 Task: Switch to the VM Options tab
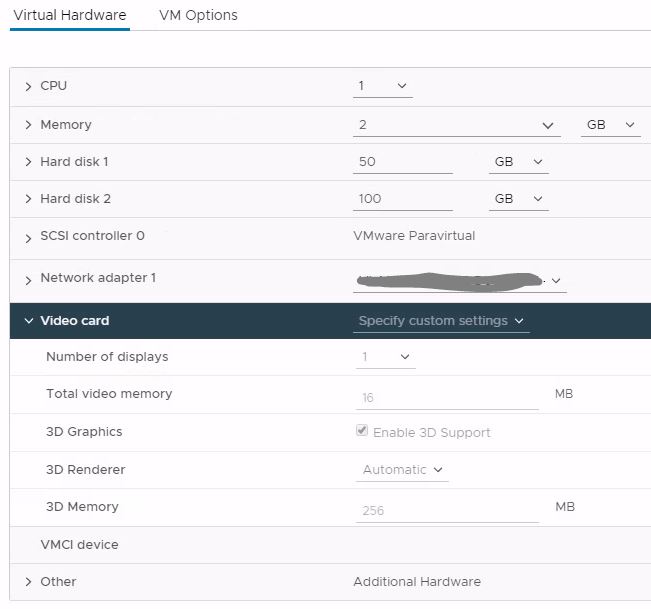point(198,15)
